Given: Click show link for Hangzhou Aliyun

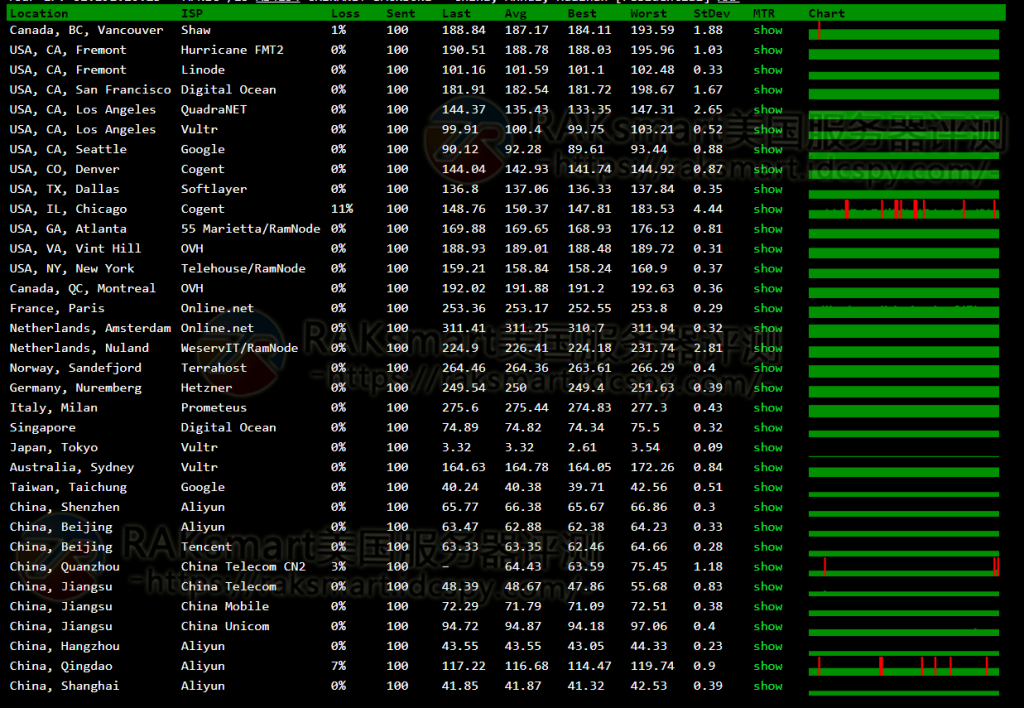Looking at the screenshot, I should tap(768, 647).
